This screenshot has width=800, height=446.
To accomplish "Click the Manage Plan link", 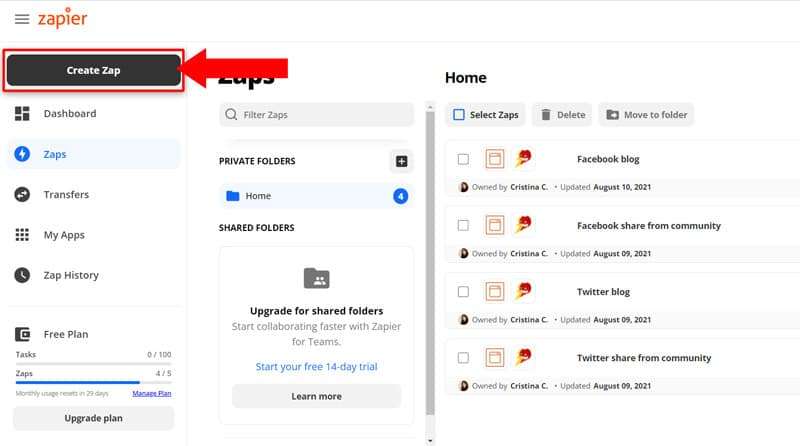I will [152, 393].
